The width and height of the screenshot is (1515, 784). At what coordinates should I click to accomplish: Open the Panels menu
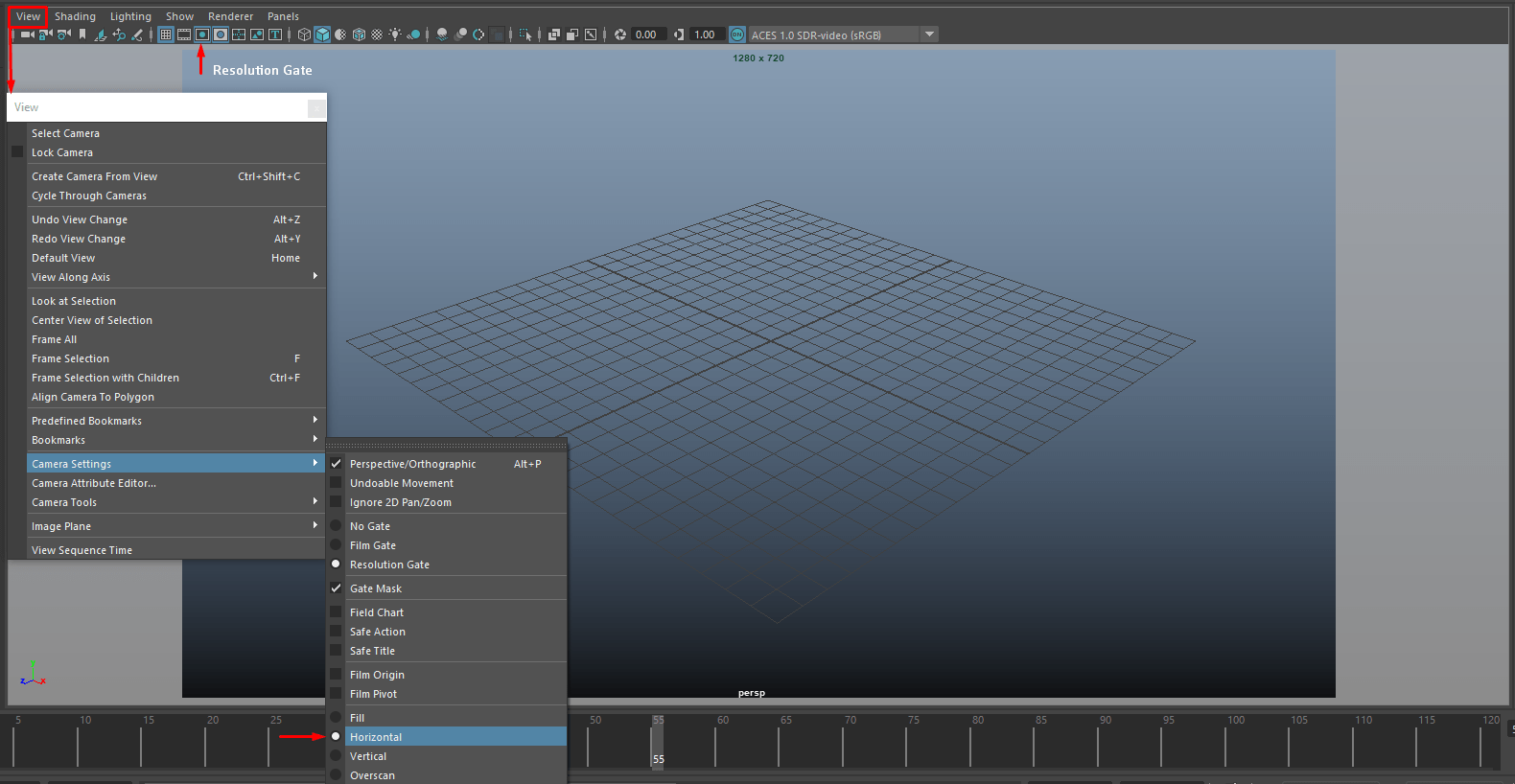(283, 16)
